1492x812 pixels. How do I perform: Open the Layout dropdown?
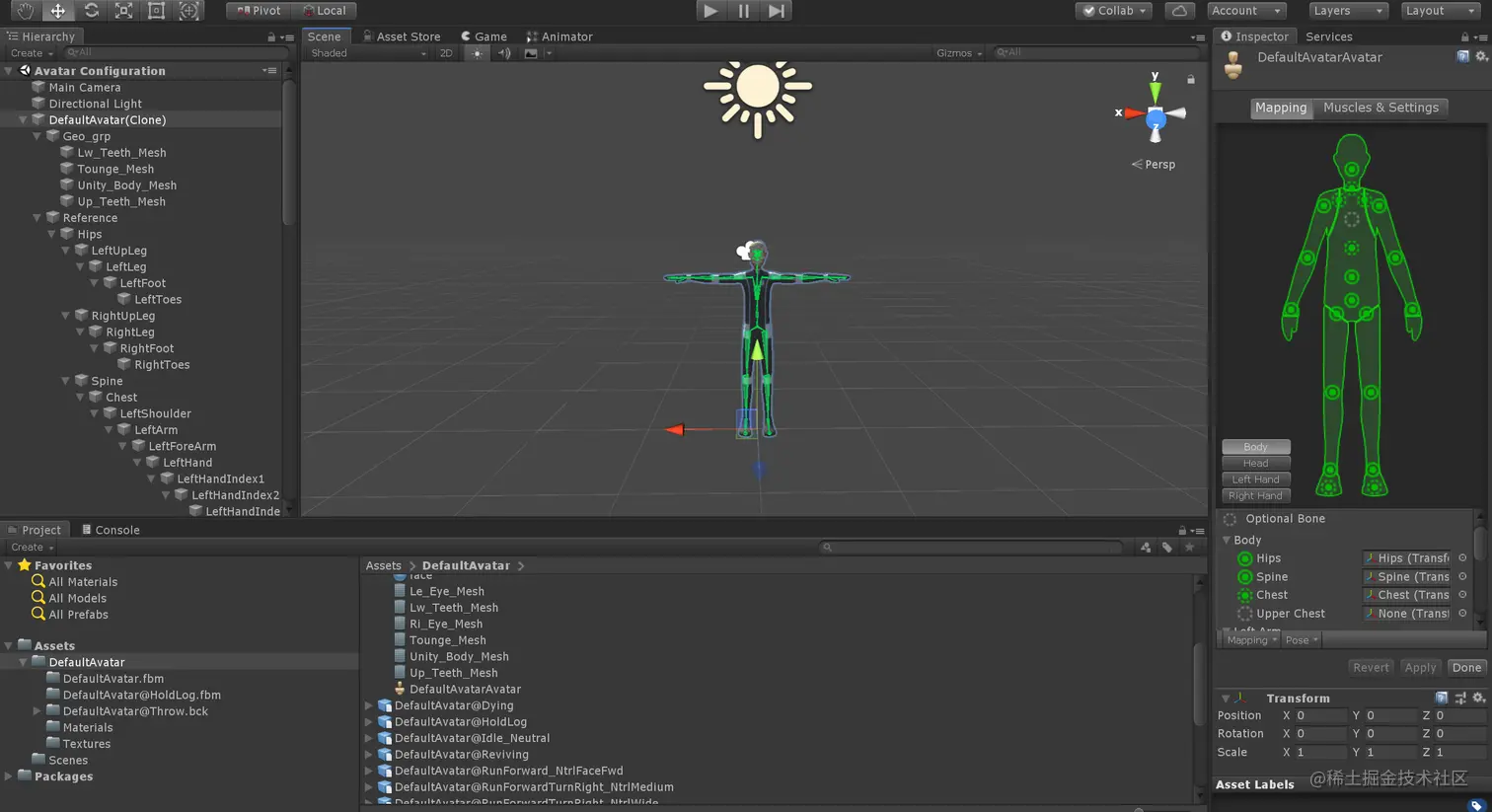pos(1440,11)
